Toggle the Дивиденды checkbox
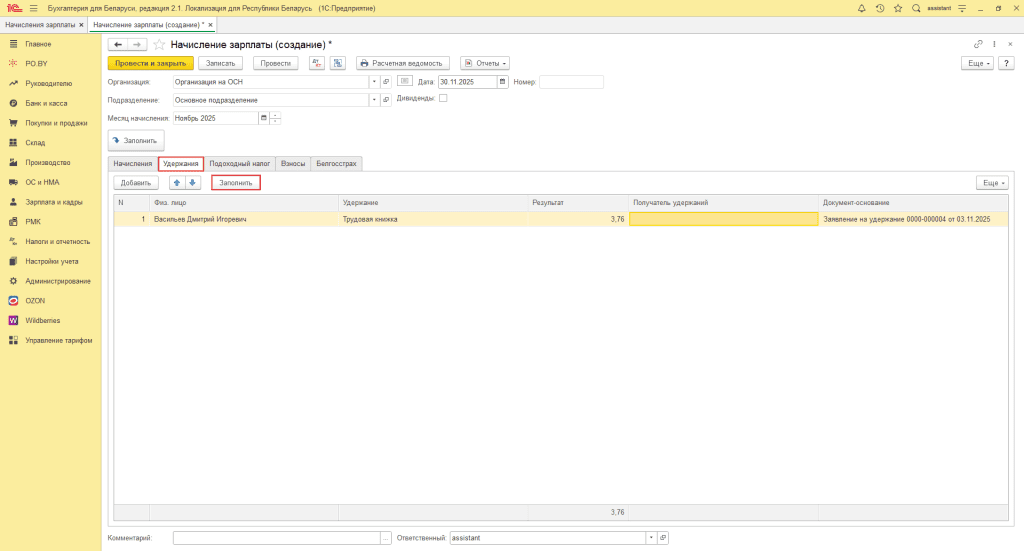1024x551 pixels. coord(443,99)
